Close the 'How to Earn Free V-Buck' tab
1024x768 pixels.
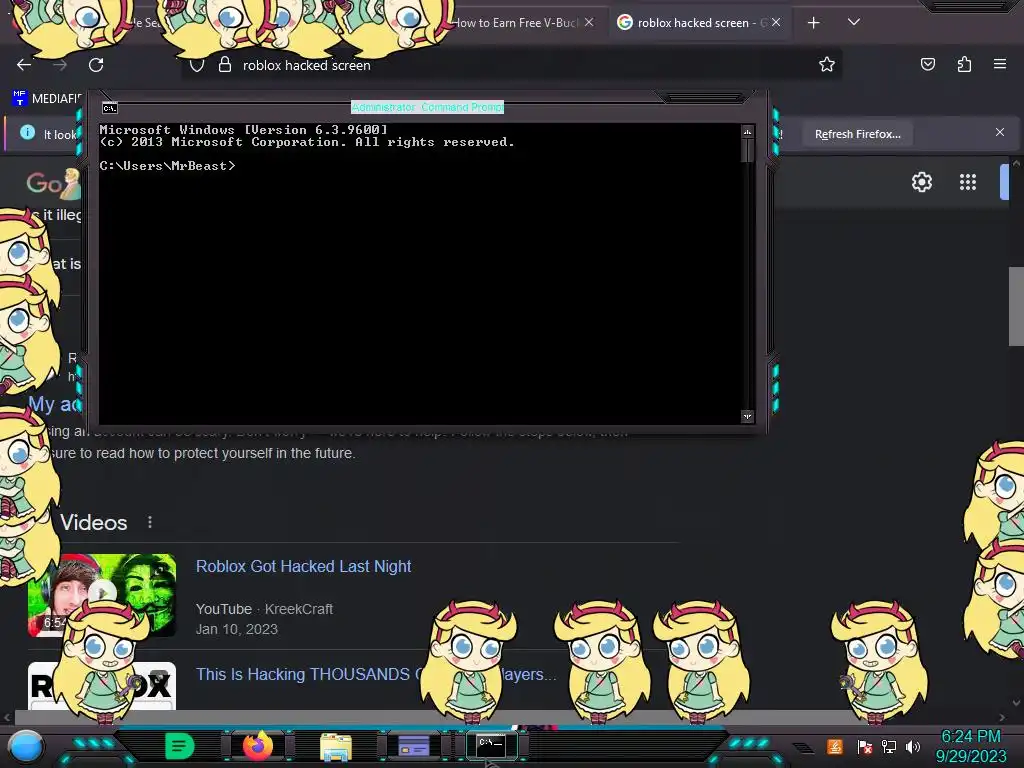pyautogui.click(x=589, y=22)
